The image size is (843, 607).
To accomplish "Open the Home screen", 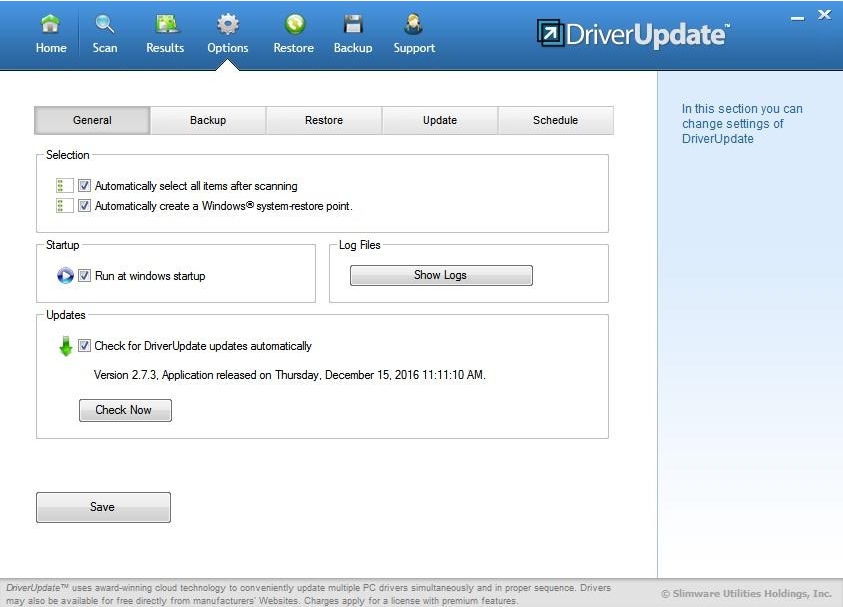I will click(50, 31).
